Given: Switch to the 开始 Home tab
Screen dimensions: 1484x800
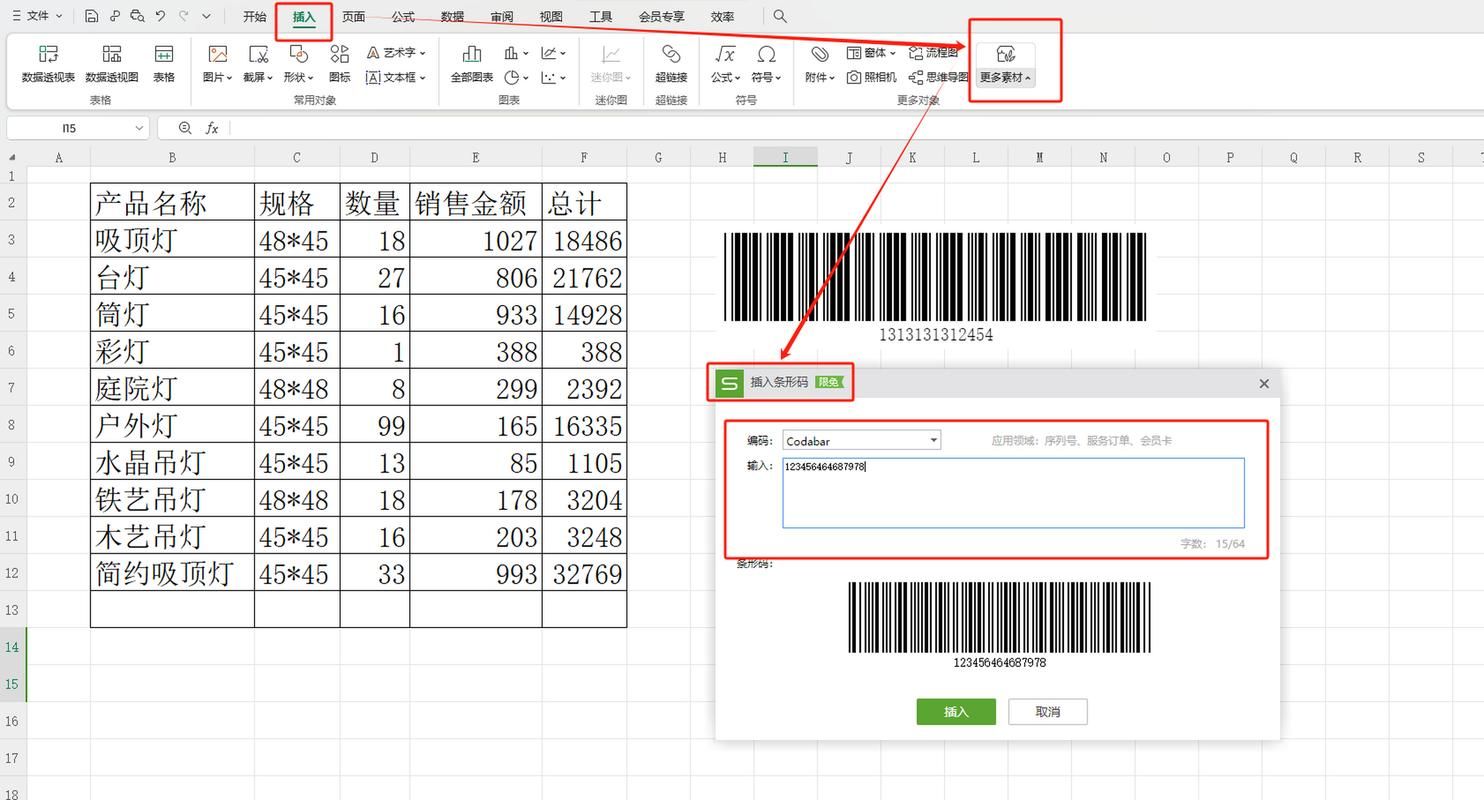Looking at the screenshot, I should [x=255, y=16].
